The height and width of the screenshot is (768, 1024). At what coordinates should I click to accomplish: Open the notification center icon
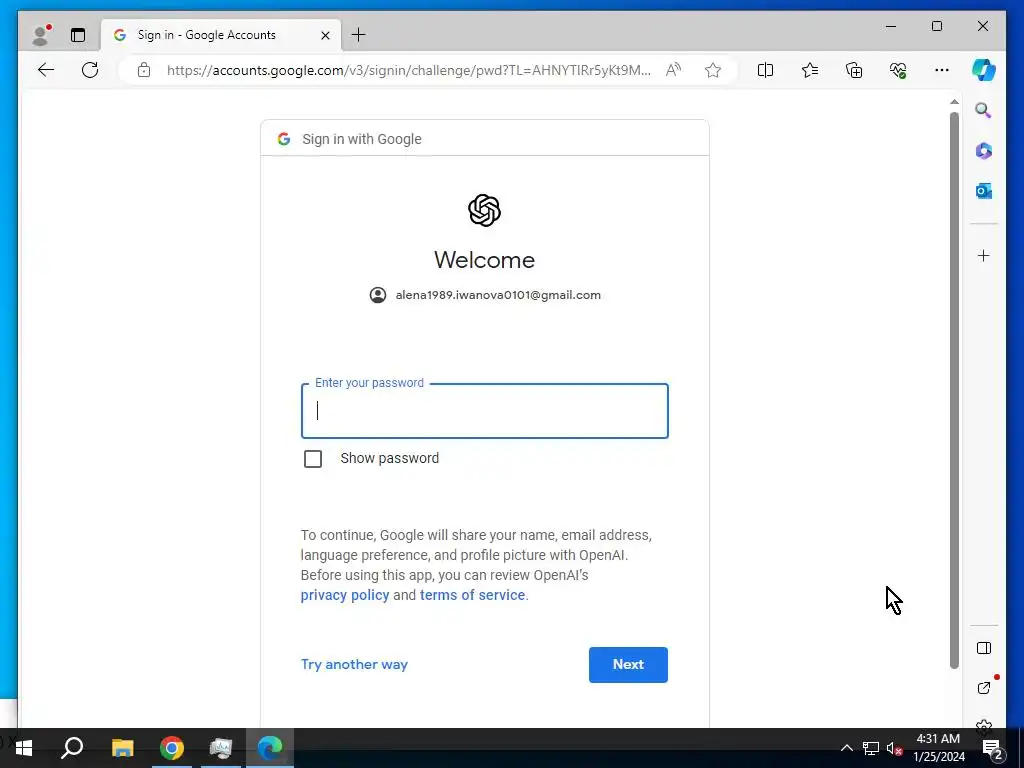coord(992,749)
